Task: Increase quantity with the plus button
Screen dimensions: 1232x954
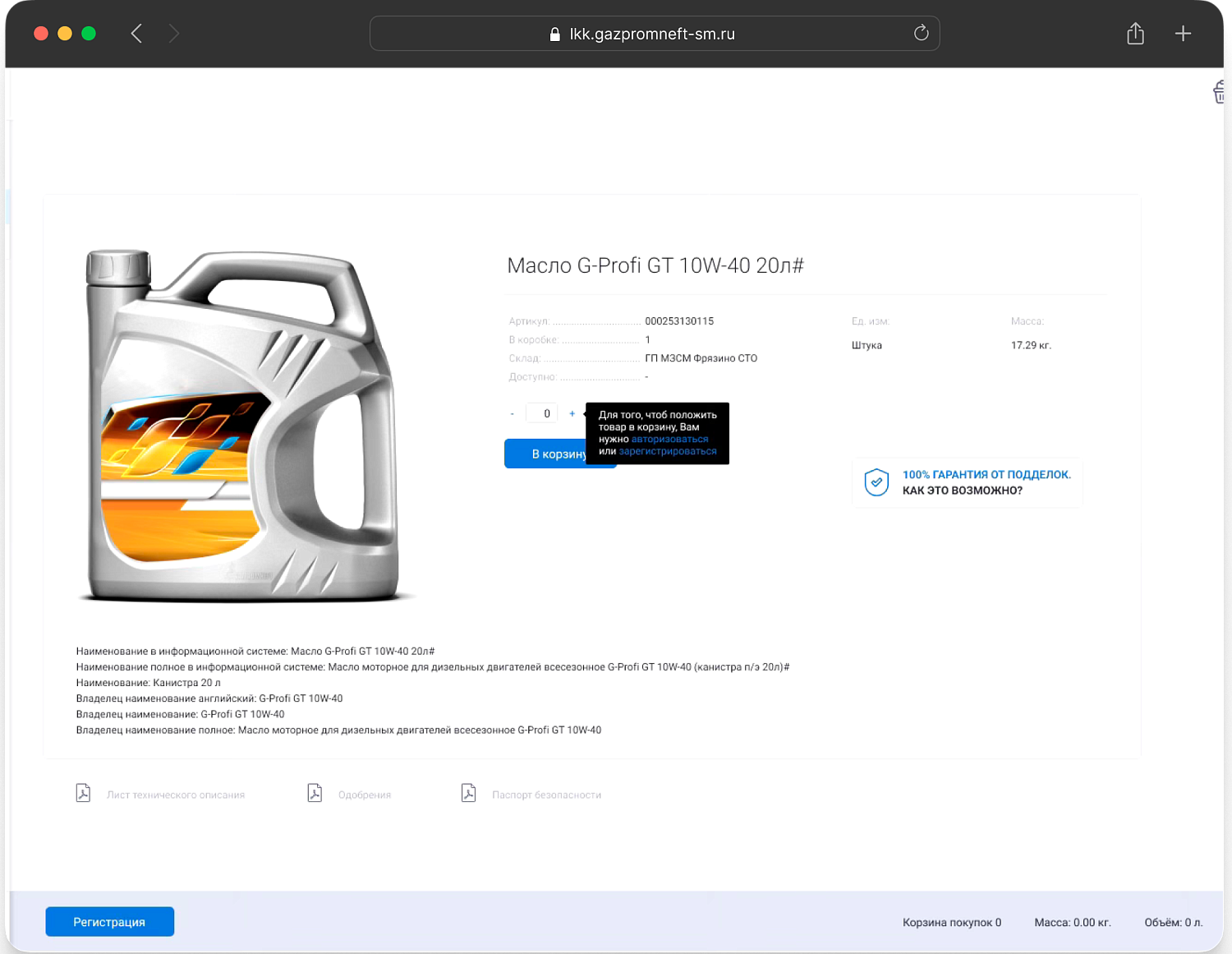Action: (572, 413)
